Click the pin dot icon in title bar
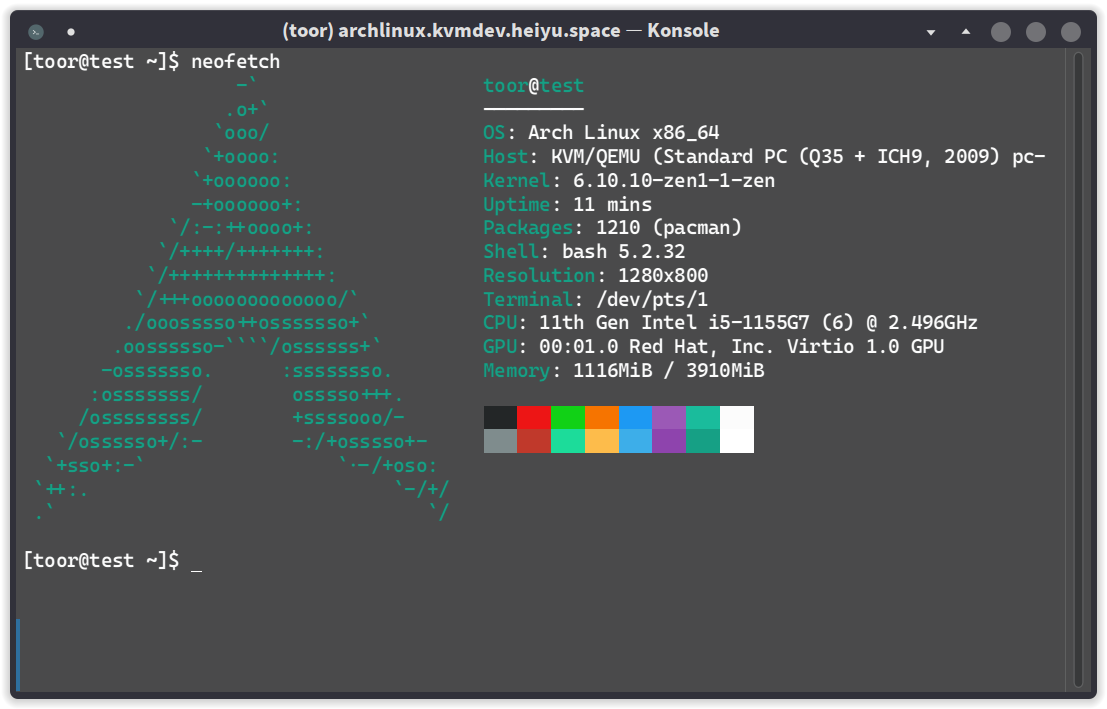The width and height of the screenshot is (1107, 709). 71,32
